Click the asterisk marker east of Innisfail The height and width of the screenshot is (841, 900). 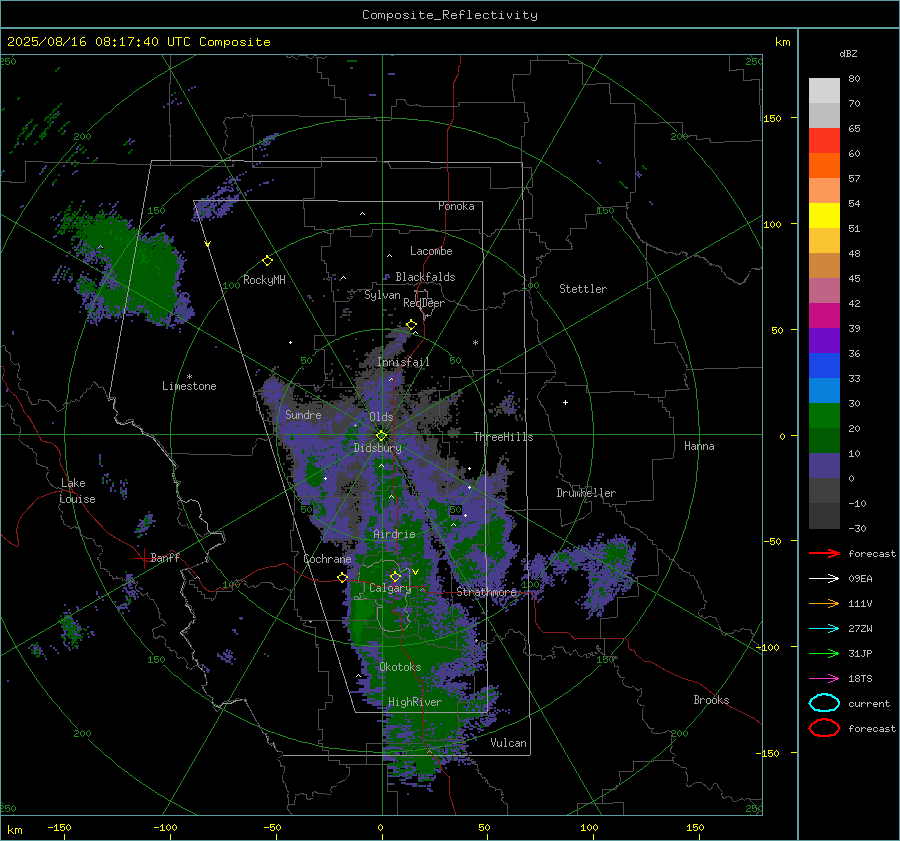click(x=475, y=343)
